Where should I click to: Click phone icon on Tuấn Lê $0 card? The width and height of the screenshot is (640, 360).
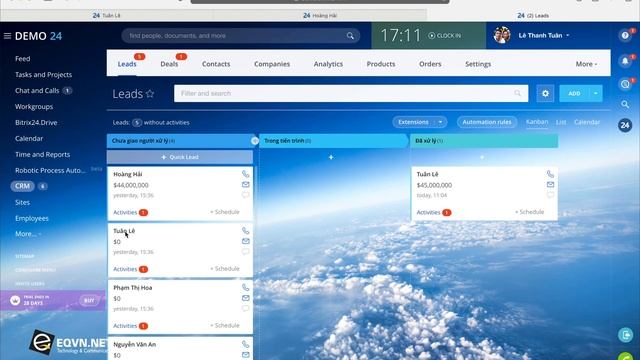245,231
